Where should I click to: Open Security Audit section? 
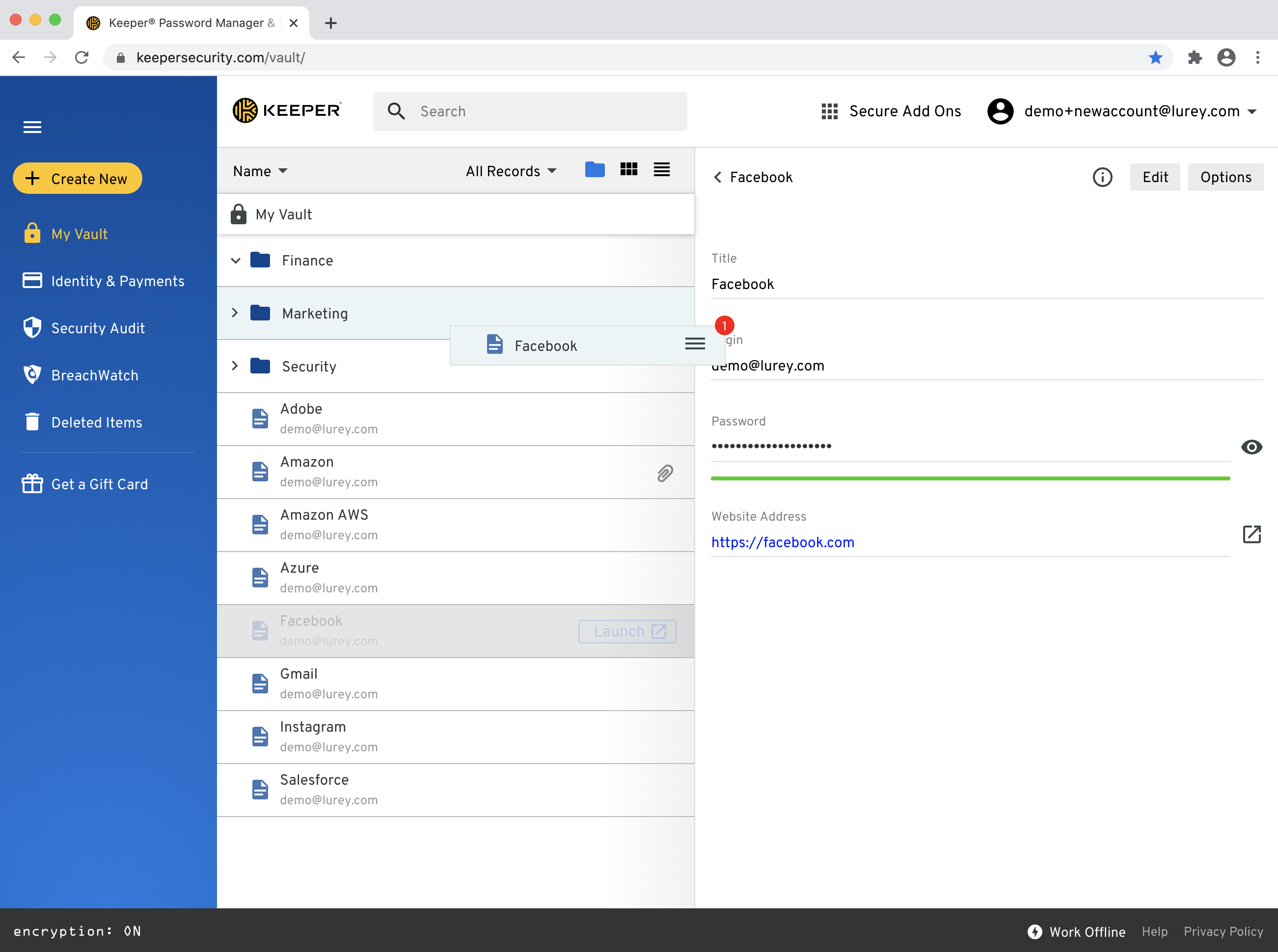click(83, 328)
